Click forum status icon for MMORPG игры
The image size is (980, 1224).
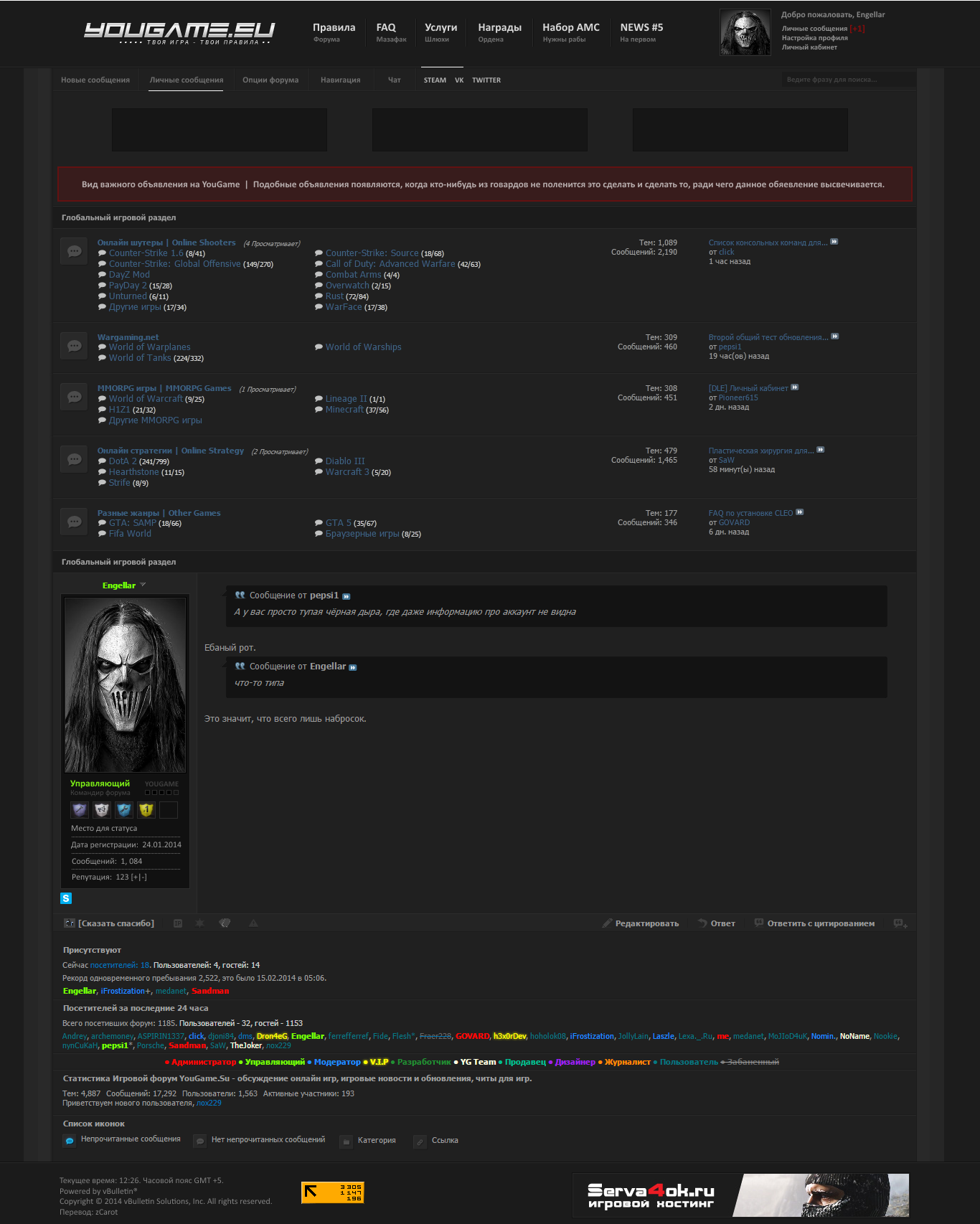74,397
